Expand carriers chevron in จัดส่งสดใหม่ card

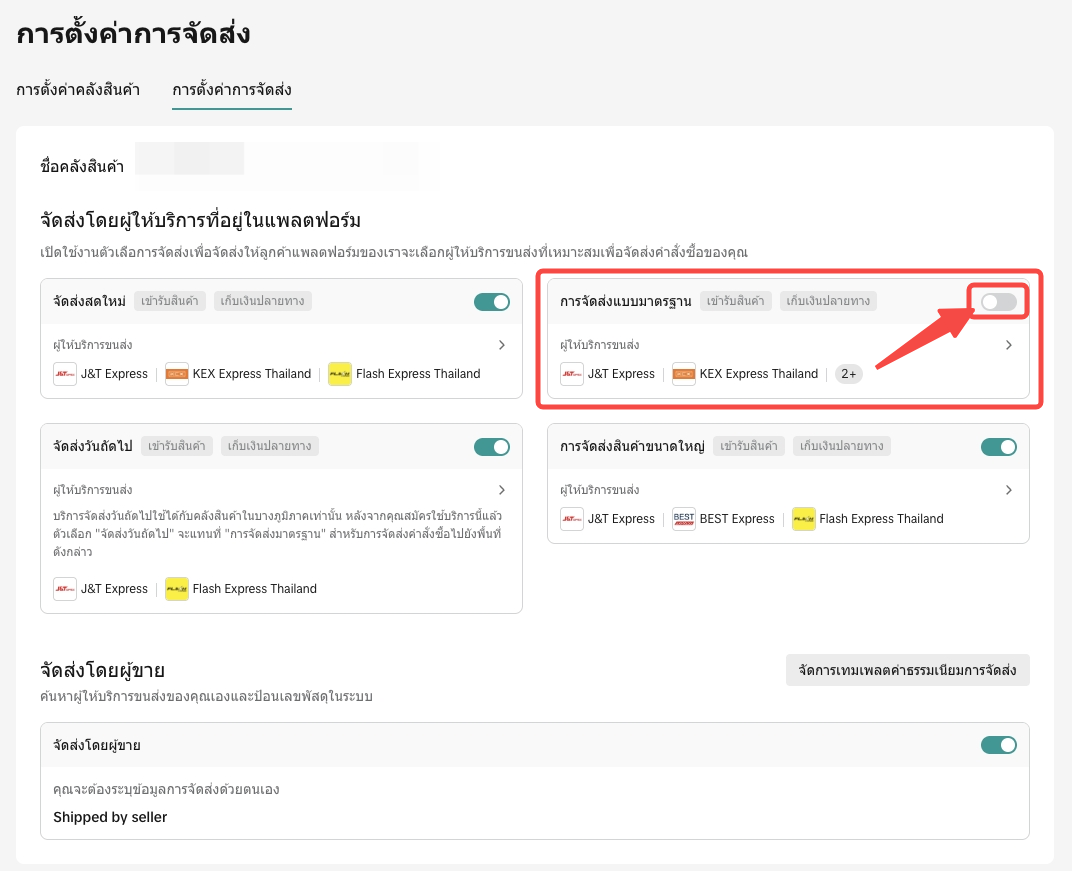pyautogui.click(x=502, y=345)
